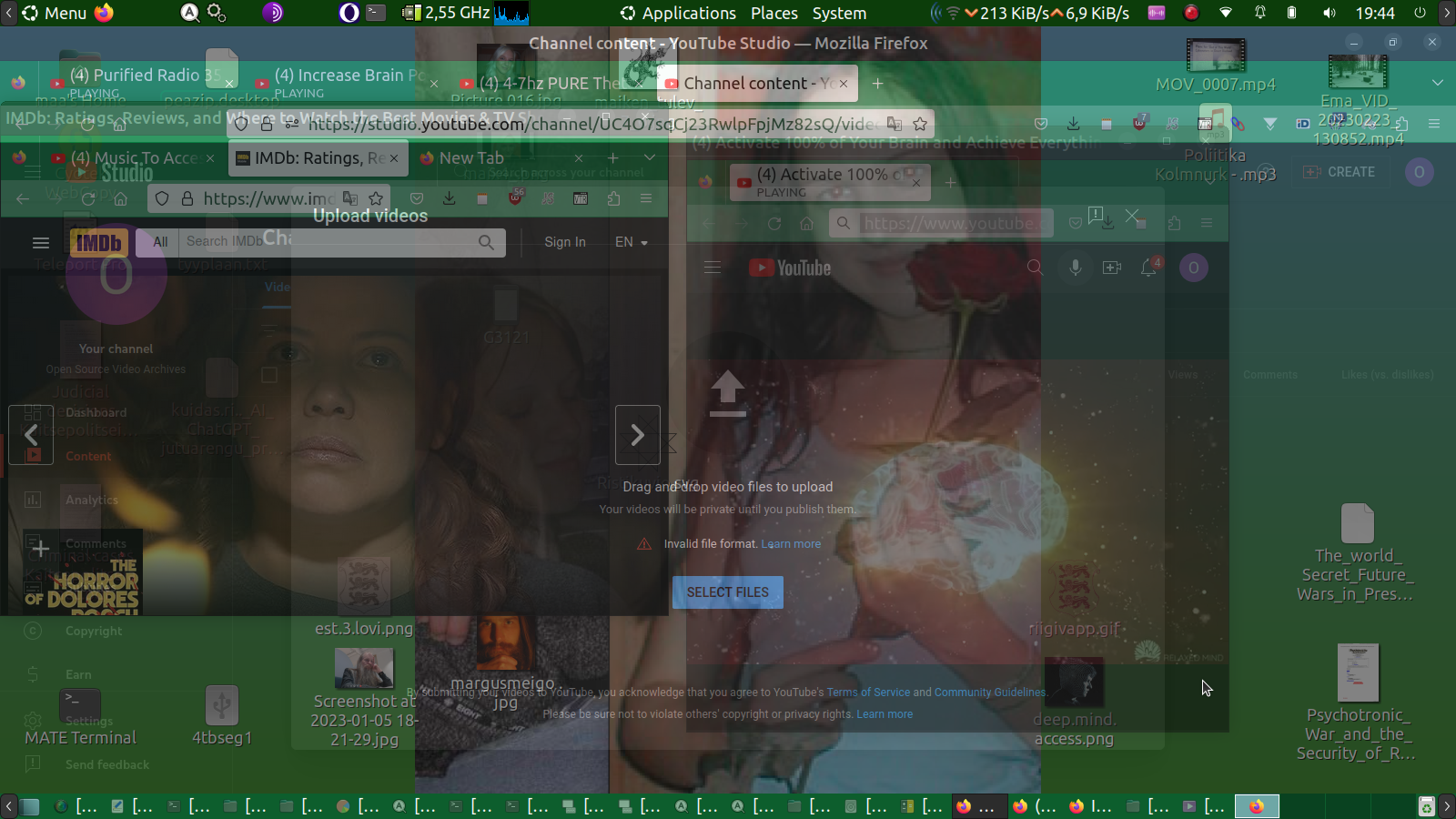Open the gears settings launcher in the top panel
This screenshot has height=819, width=1456.
[217, 13]
